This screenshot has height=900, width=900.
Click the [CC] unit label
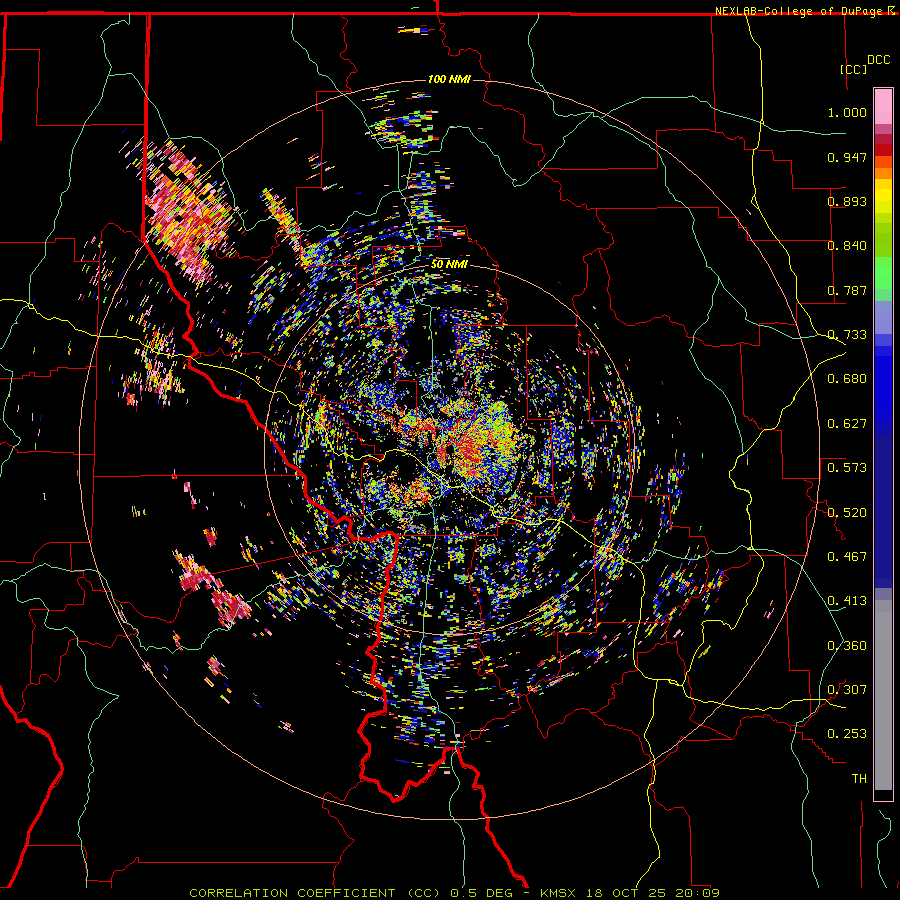[x=853, y=69]
